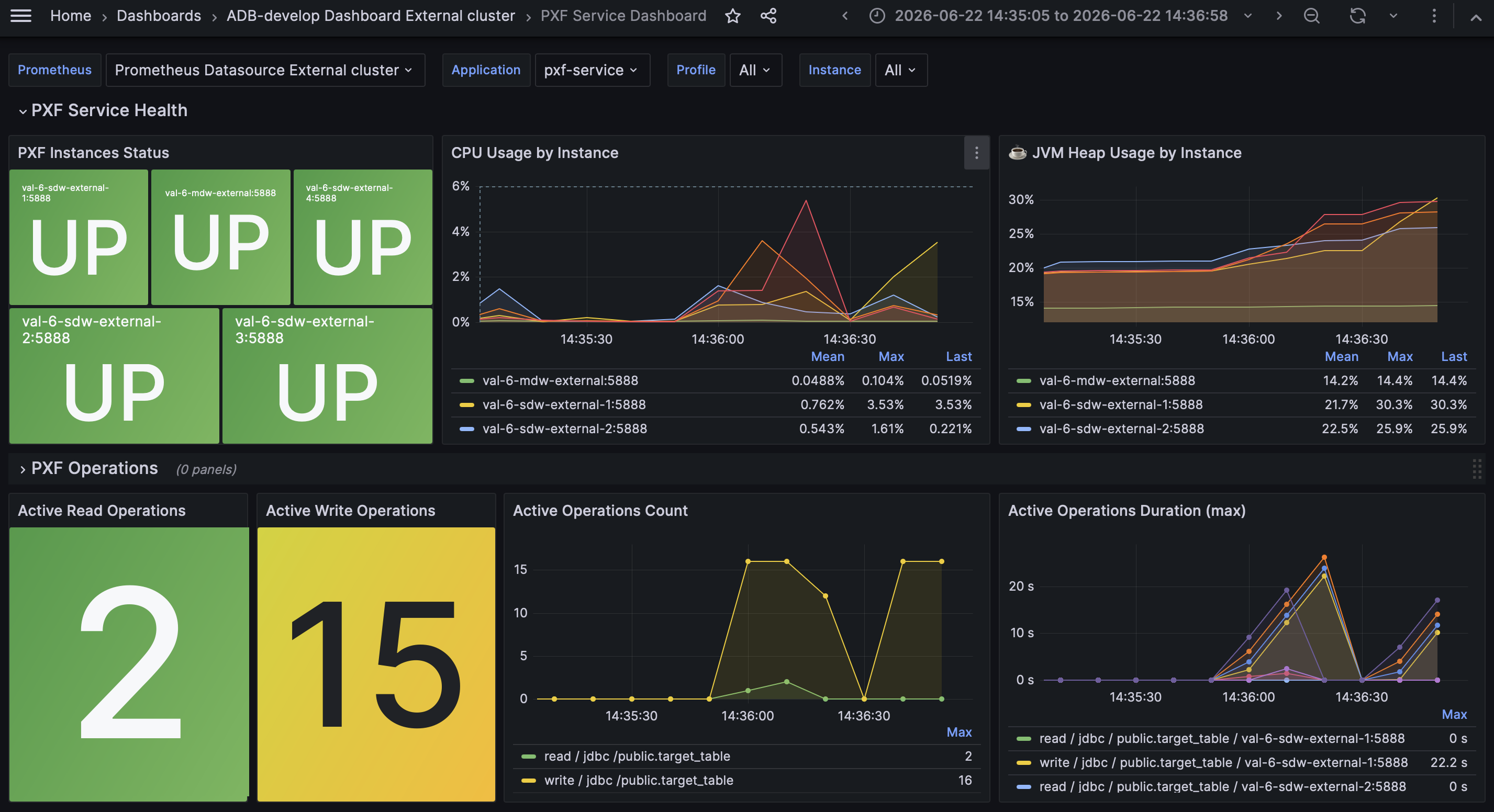The height and width of the screenshot is (812, 1494).
Task: Click Active Operations Duration (max) title
Action: tap(1127, 511)
